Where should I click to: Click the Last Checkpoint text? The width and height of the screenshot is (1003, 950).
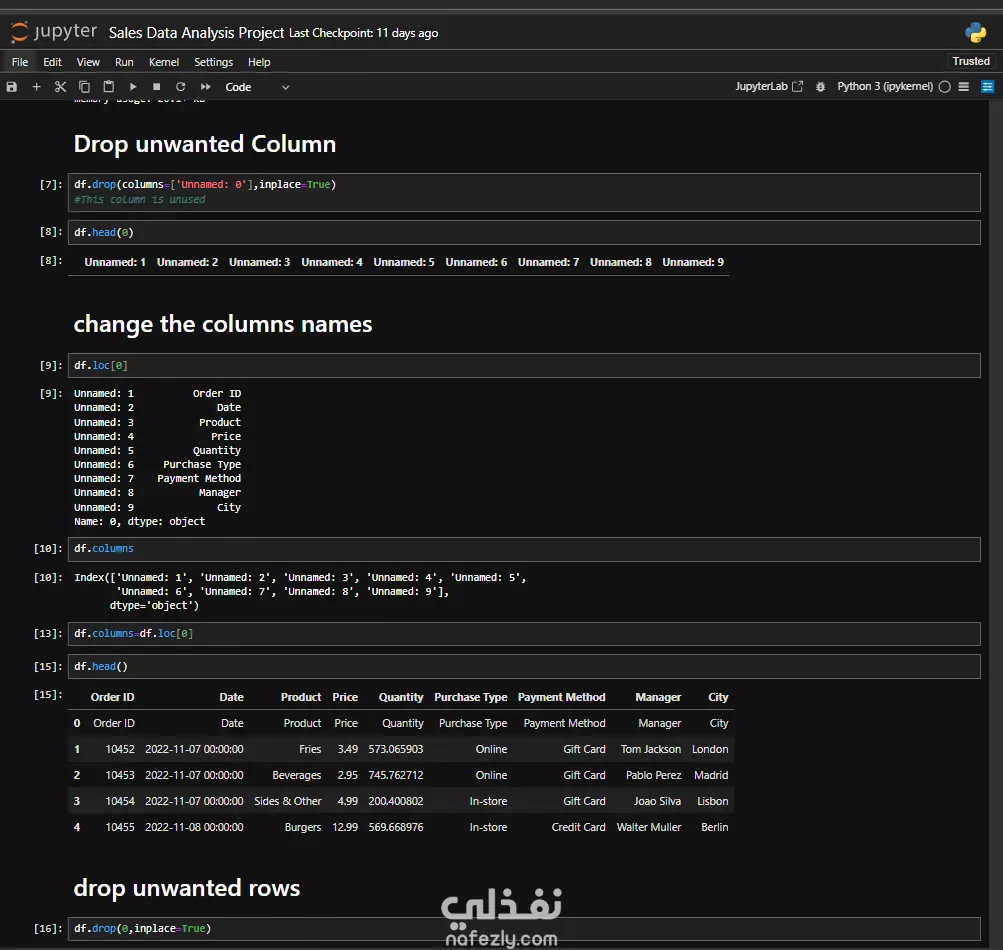point(363,33)
